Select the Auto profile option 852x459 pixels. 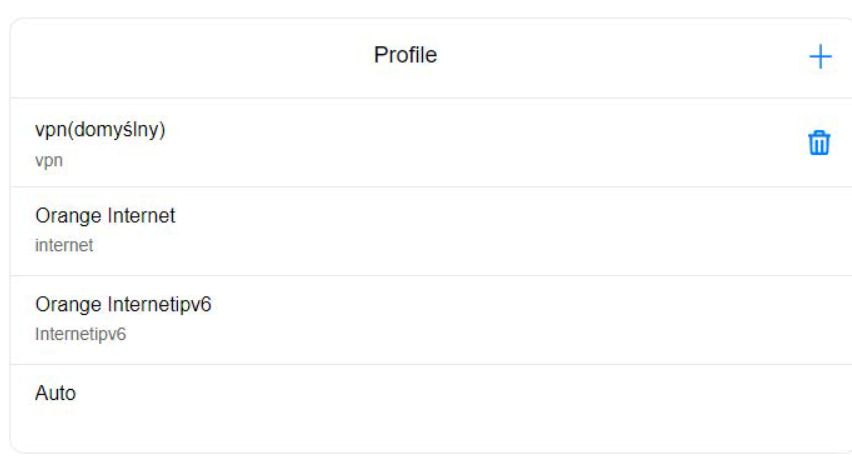coord(55,393)
